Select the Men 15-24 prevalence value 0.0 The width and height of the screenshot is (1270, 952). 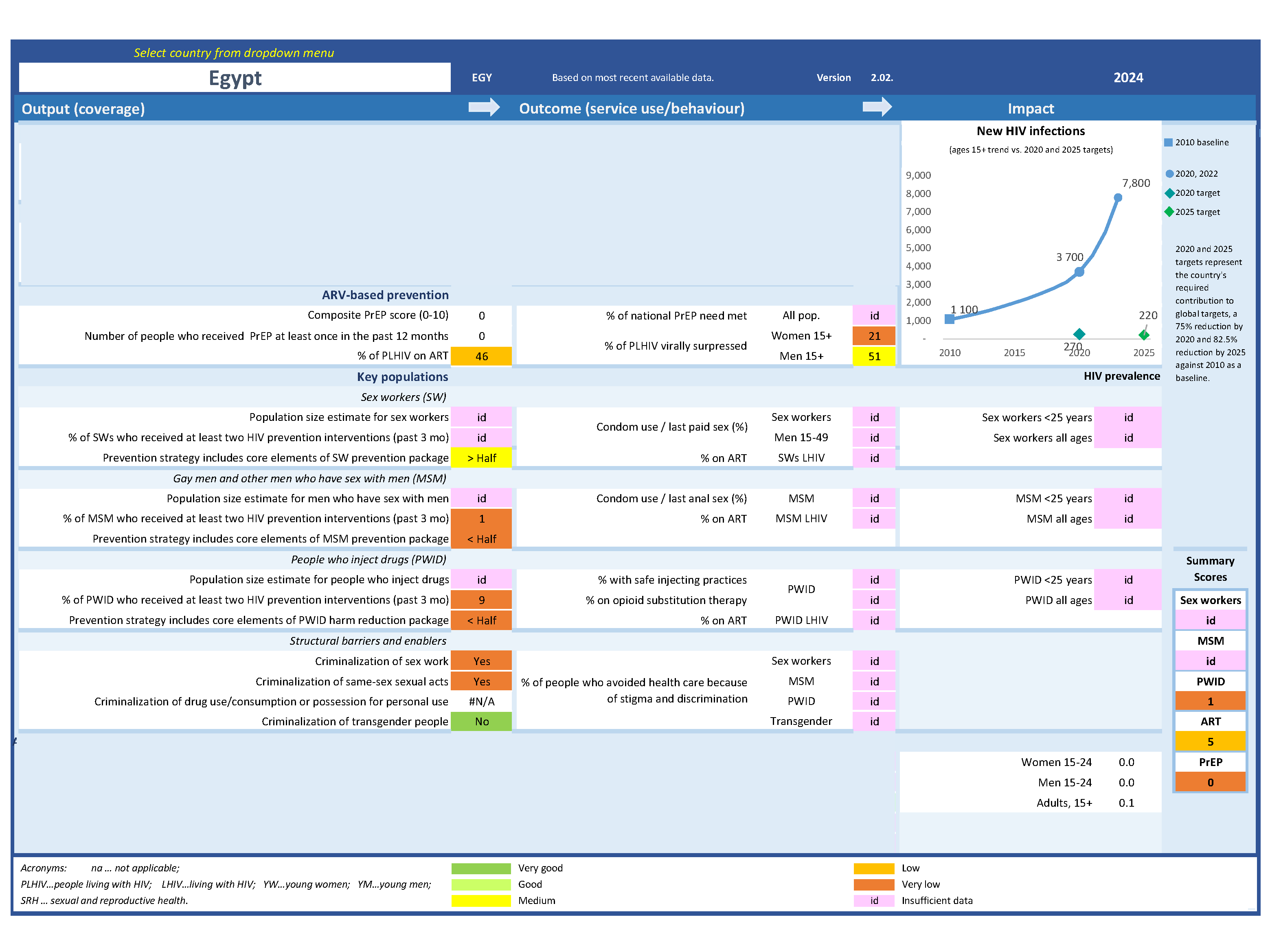click(x=1126, y=782)
